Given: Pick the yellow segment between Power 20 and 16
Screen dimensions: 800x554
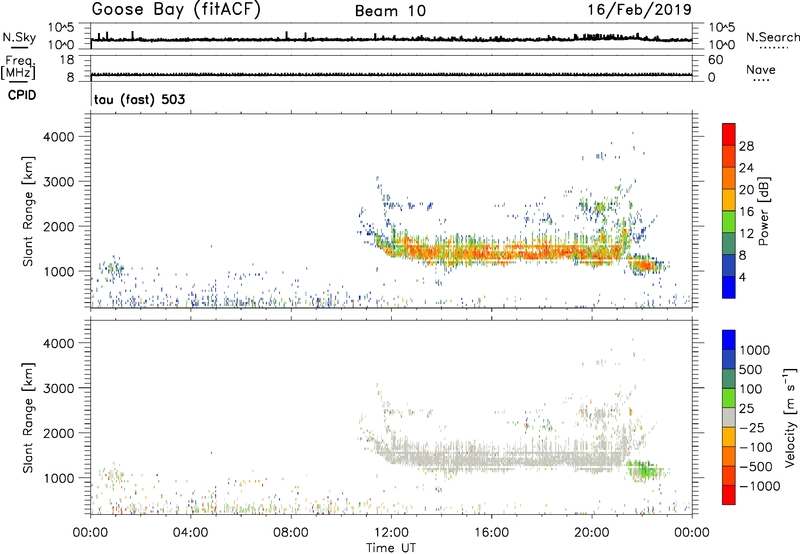Looking at the screenshot, I should (729, 199).
